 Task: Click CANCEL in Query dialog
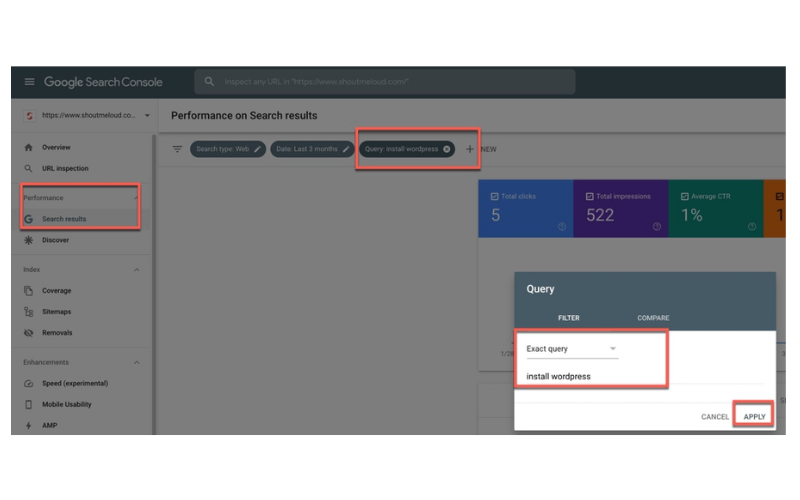point(715,417)
